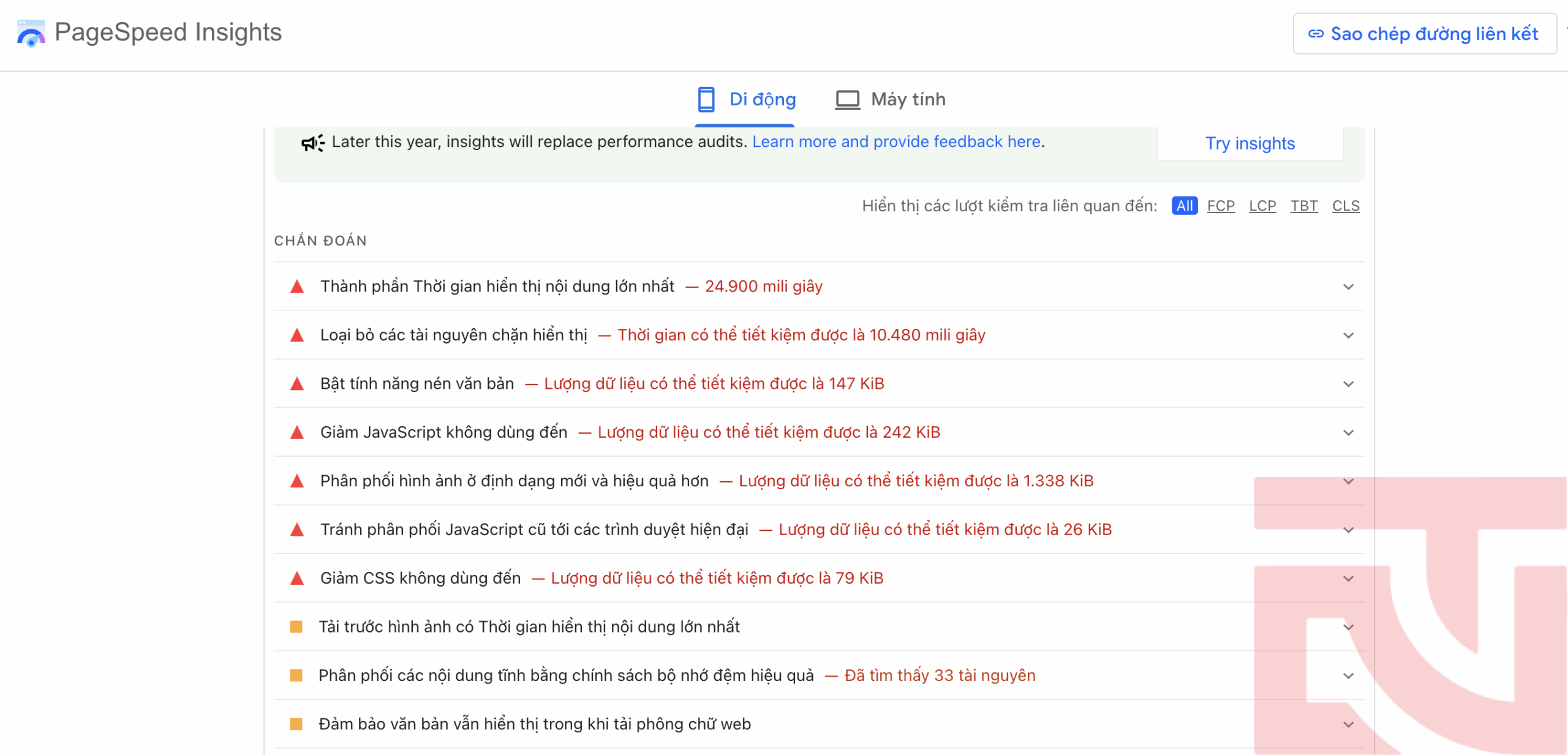1568x755 pixels.
Task: Click red triangle beside Giảm JavaScript không dùng đến
Action: [x=297, y=432]
